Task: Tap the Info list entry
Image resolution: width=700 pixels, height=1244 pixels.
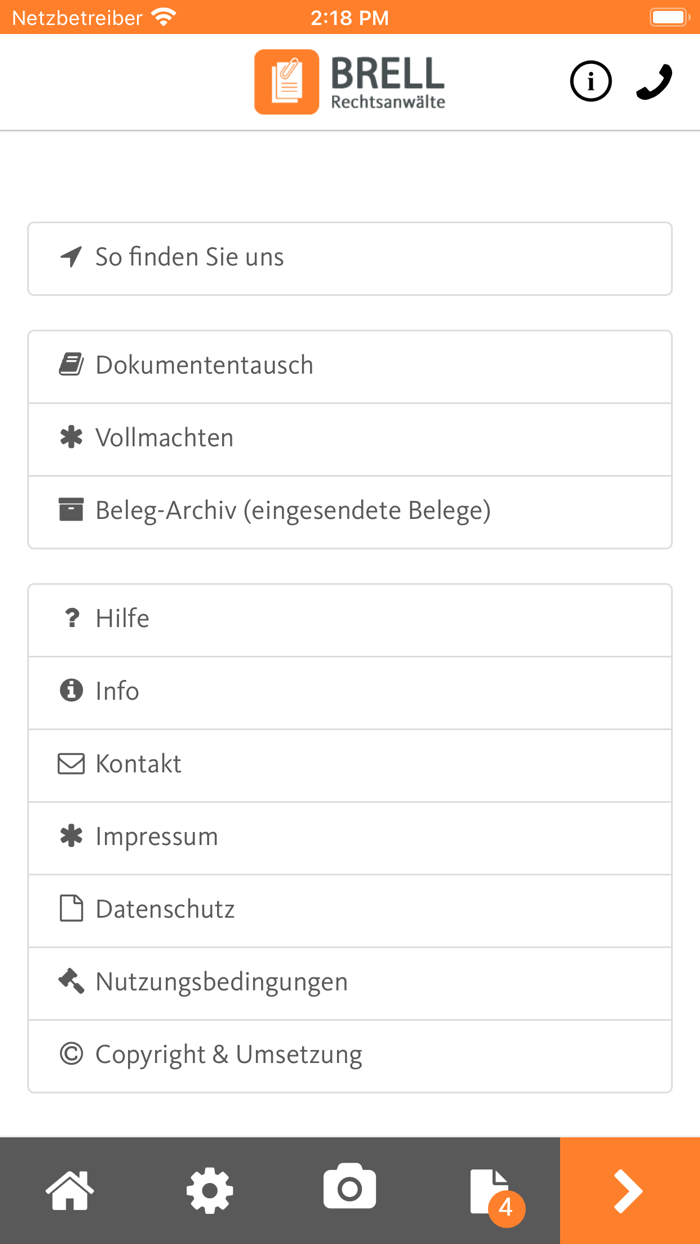Action: (117, 692)
